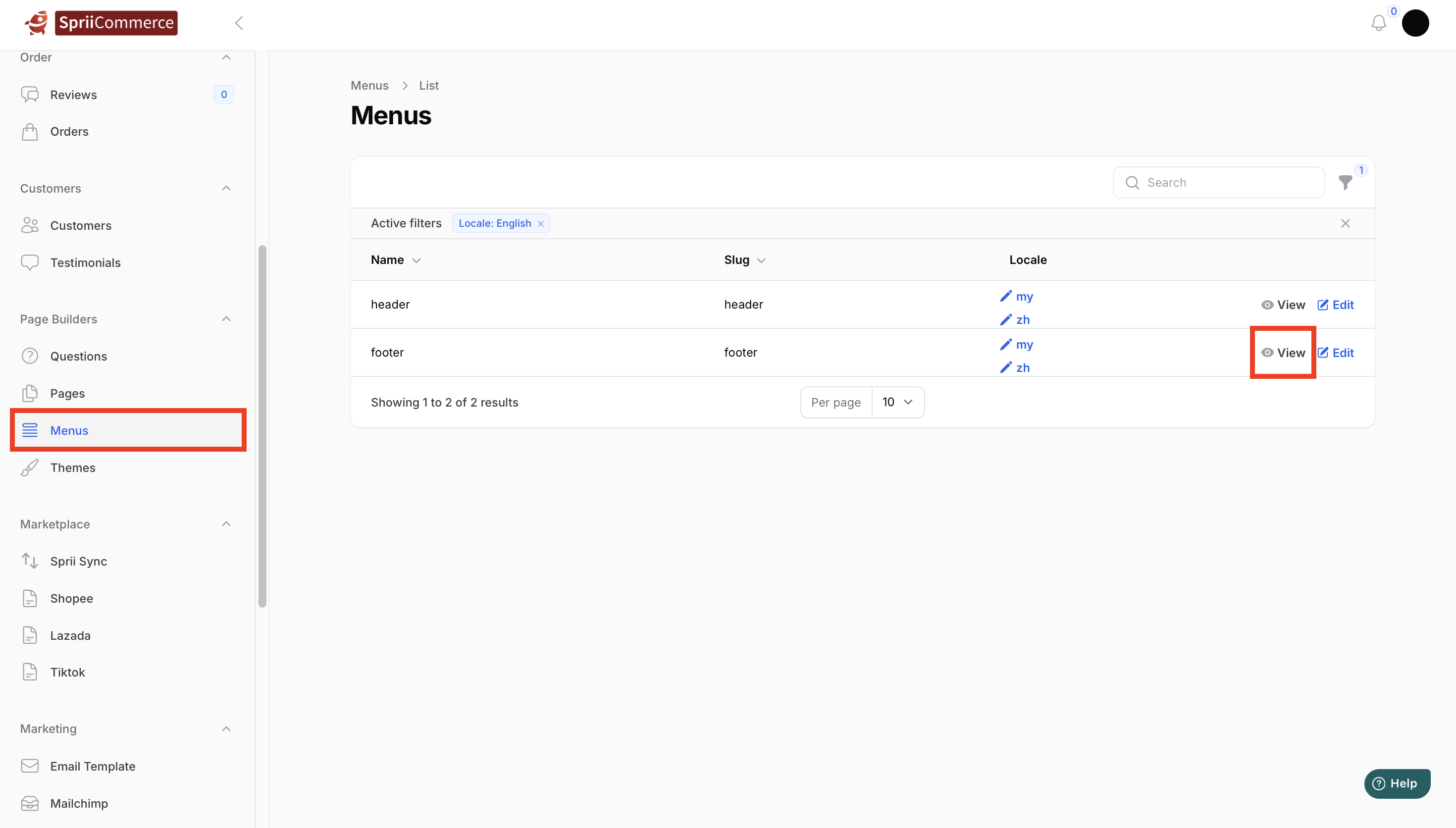Edit the header menu's my locale

click(1017, 296)
